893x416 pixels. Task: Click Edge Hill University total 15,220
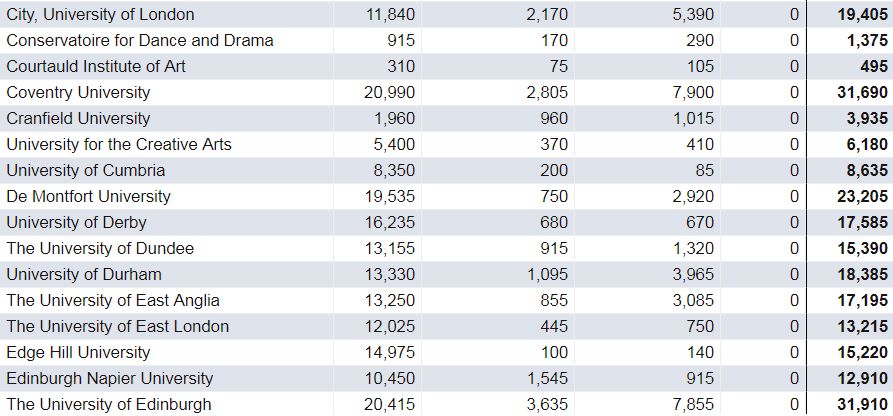(x=862, y=353)
